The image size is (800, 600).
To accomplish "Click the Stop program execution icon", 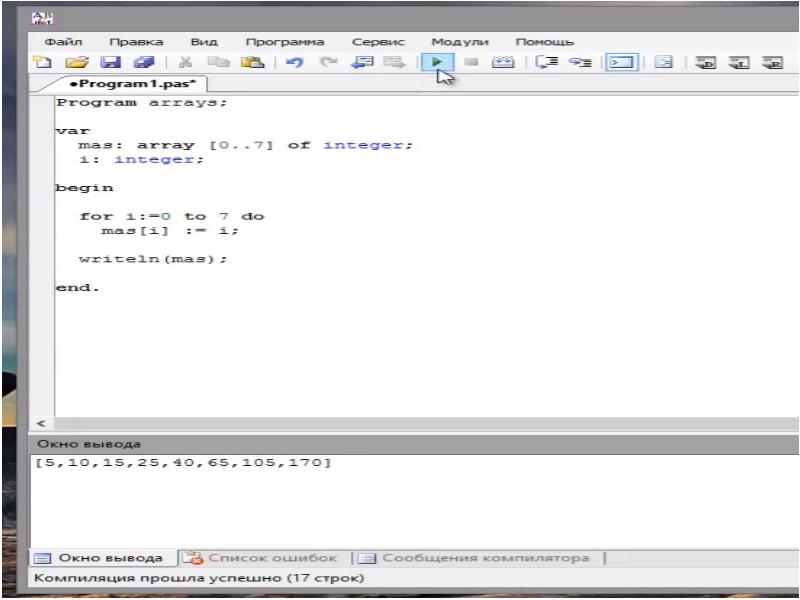I will (x=471, y=62).
